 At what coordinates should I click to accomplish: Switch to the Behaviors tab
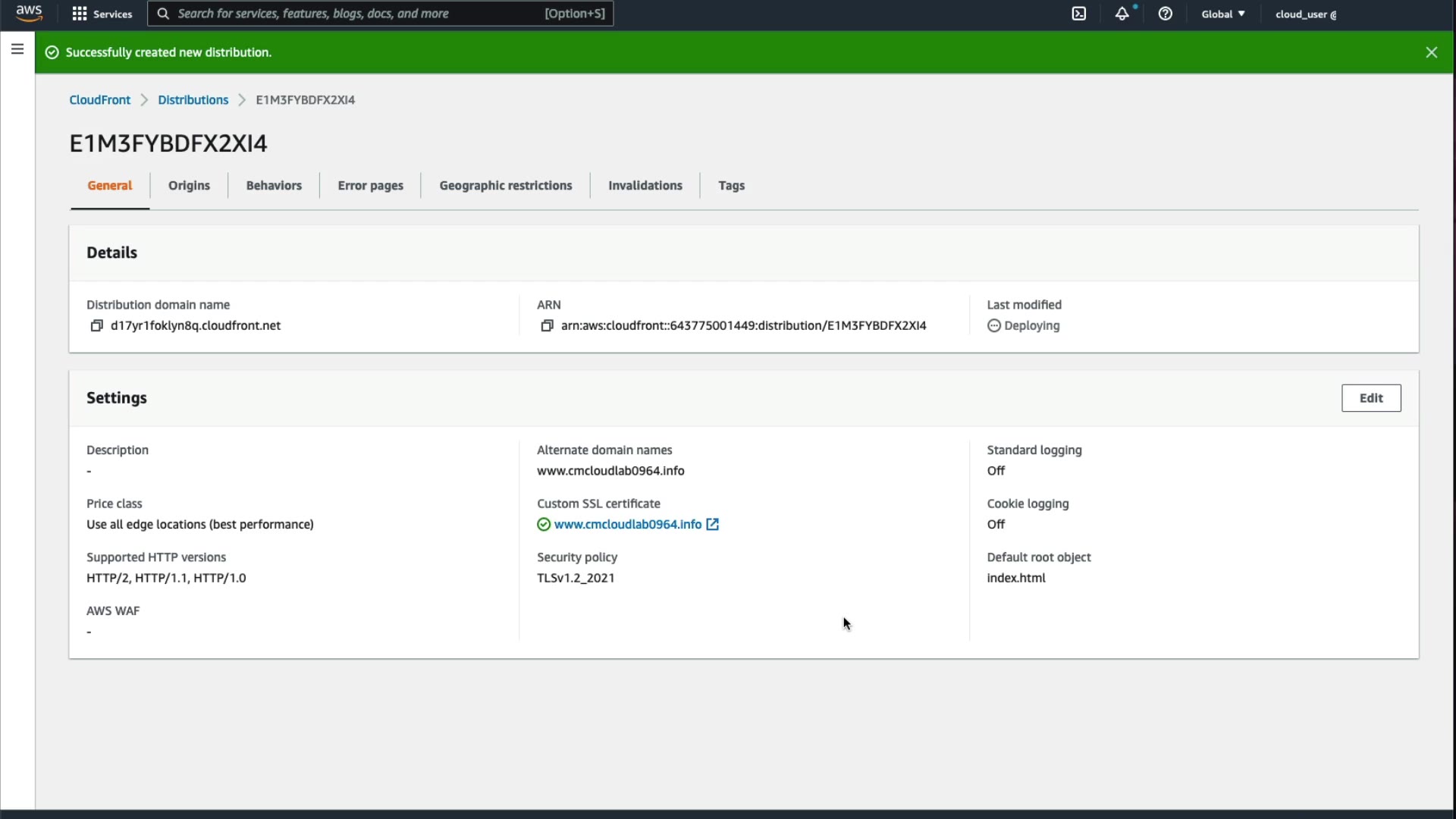coord(274,186)
